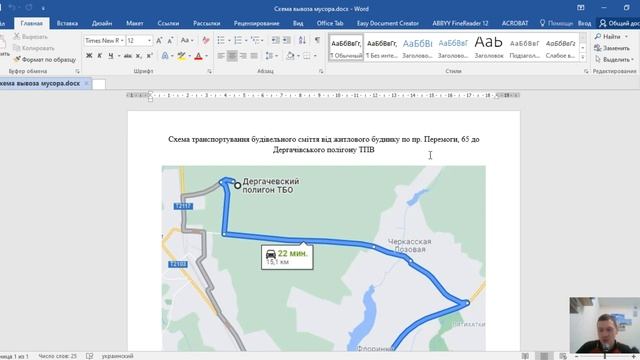The image size is (640, 360).
Task: Open the Font dialog launcher
Action: [209, 71]
